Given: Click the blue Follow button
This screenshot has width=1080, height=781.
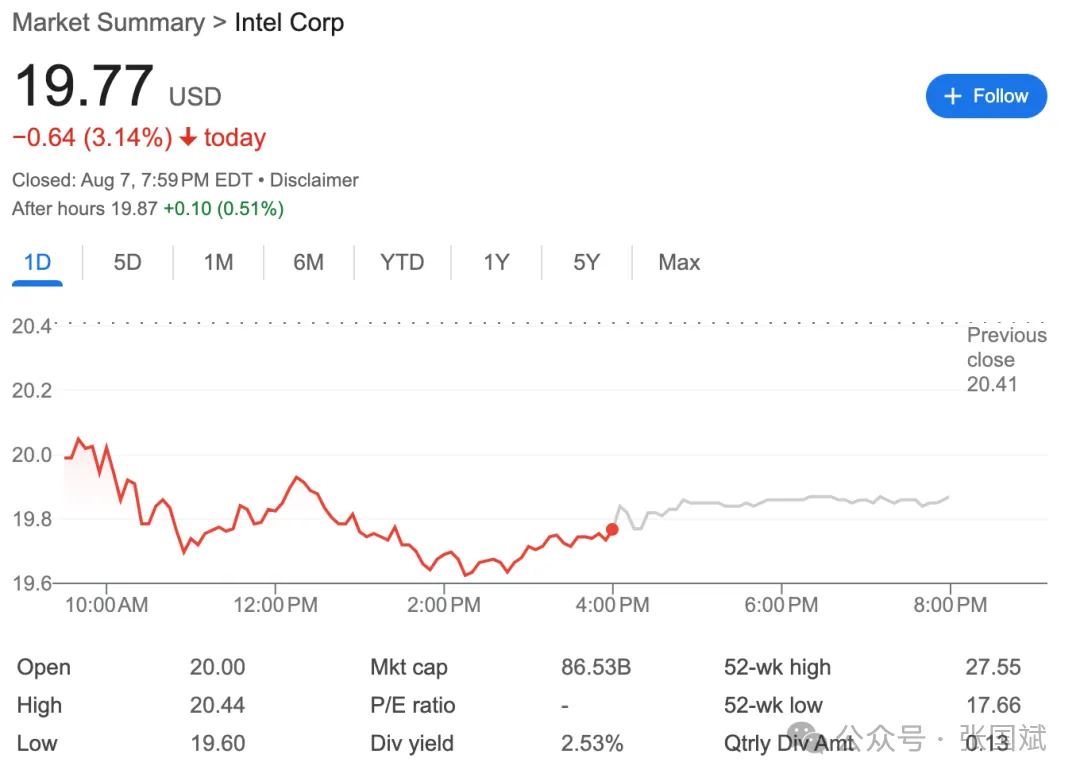Looking at the screenshot, I should pos(986,96).
